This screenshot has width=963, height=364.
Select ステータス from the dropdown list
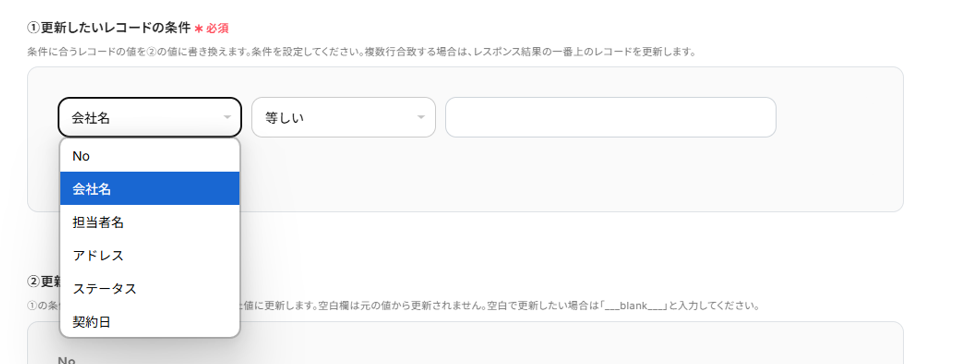(149, 288)
